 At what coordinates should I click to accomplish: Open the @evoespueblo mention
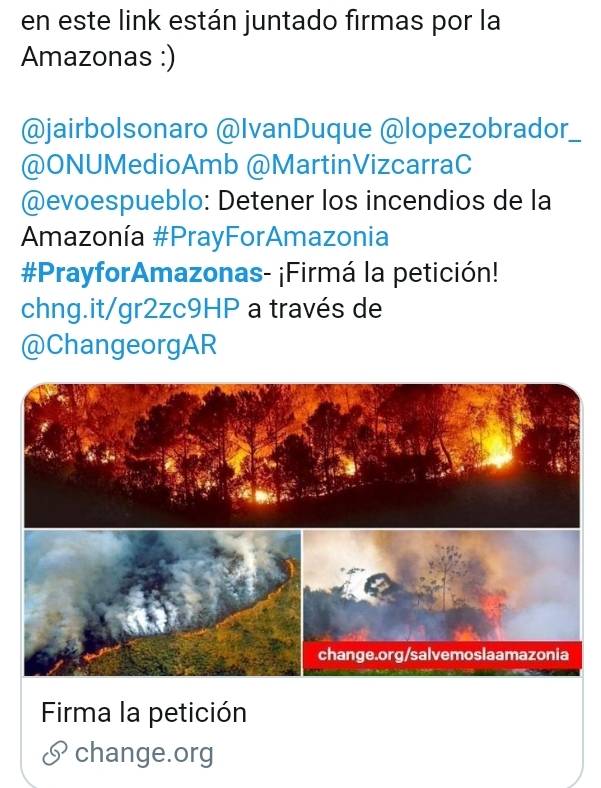pyautogui.click(x=112, y=201)
